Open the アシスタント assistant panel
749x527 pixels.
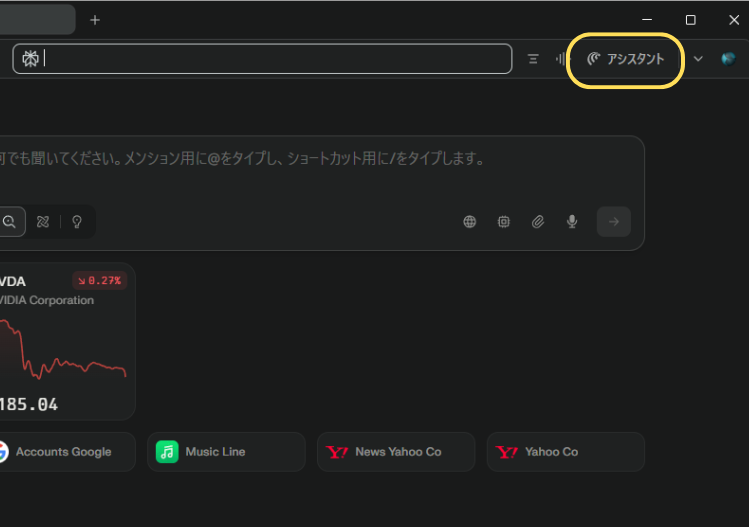[626, 59]
